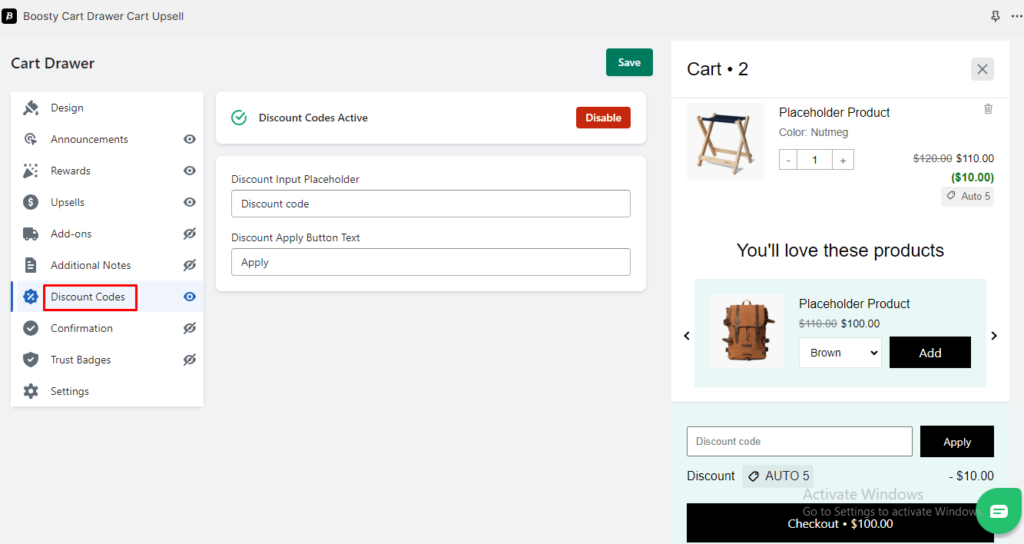The height and width of the screenshot is (544, 1024).
Task: Close the cart preview with X
Action: 982,69
